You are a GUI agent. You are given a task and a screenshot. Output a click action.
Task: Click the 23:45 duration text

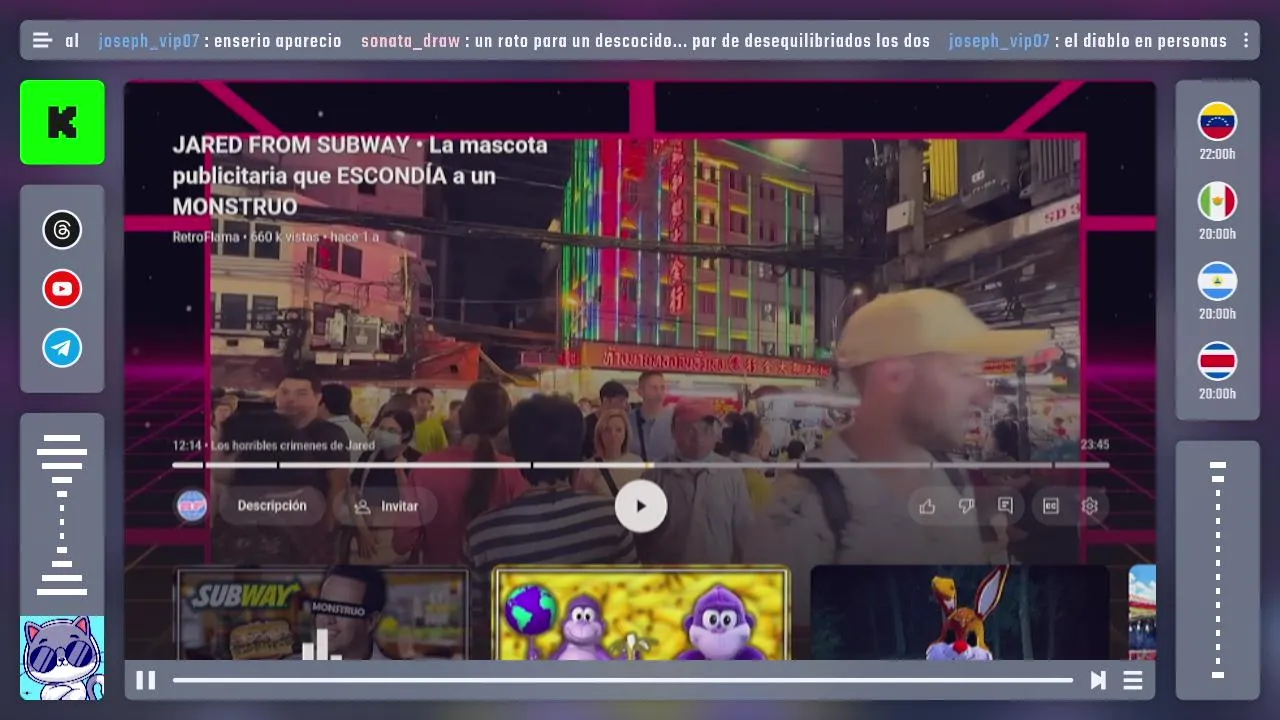pyautogui.click(x=1094, y=445)
